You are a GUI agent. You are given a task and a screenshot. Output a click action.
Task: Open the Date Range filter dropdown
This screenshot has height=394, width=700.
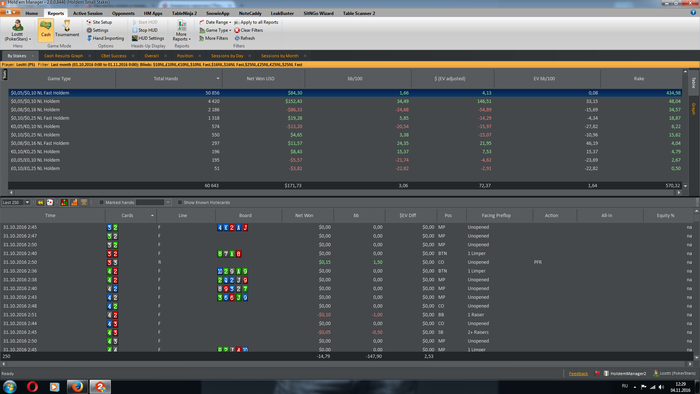click(x=215, y=22)
